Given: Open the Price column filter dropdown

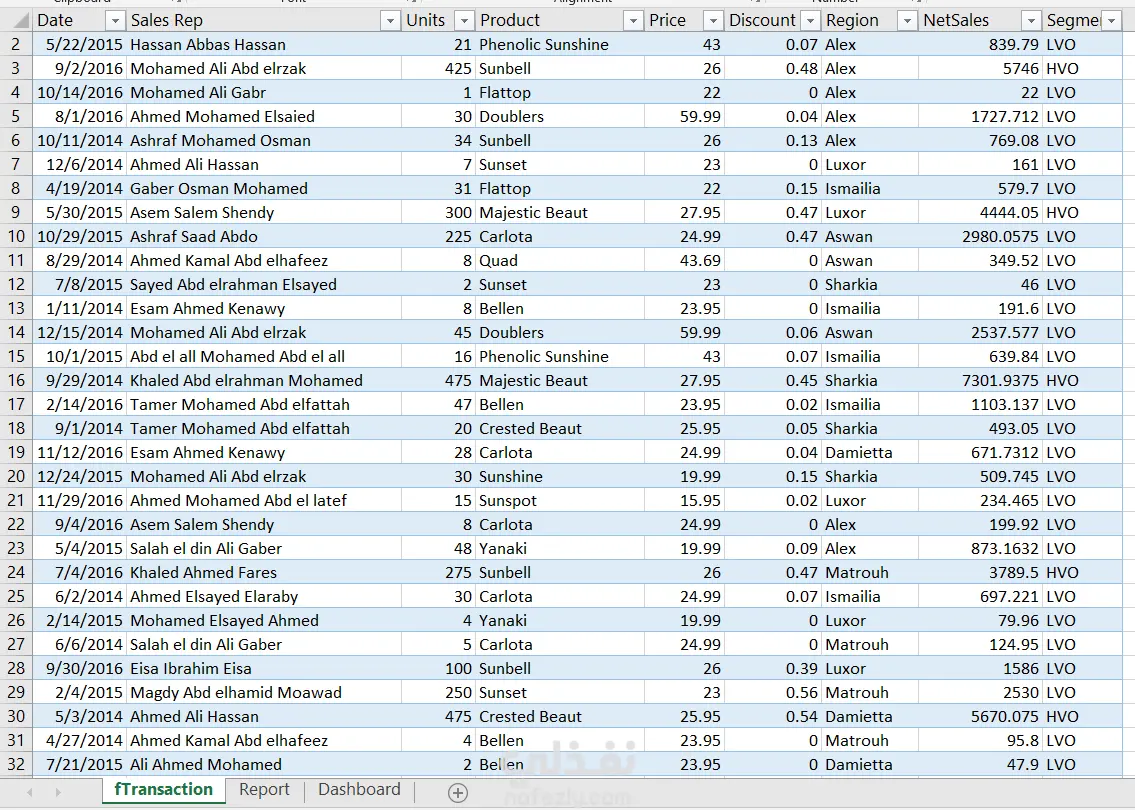Looking at the screenshot, I should click(x=712, y=21).
